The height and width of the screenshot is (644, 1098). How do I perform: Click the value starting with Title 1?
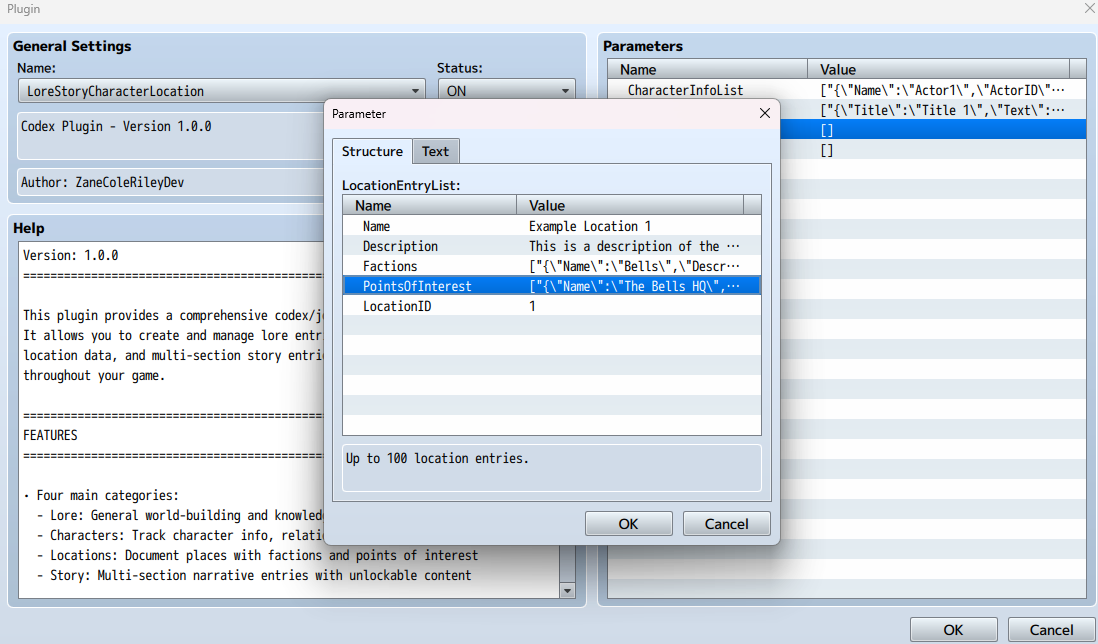[x=943, y=110]
